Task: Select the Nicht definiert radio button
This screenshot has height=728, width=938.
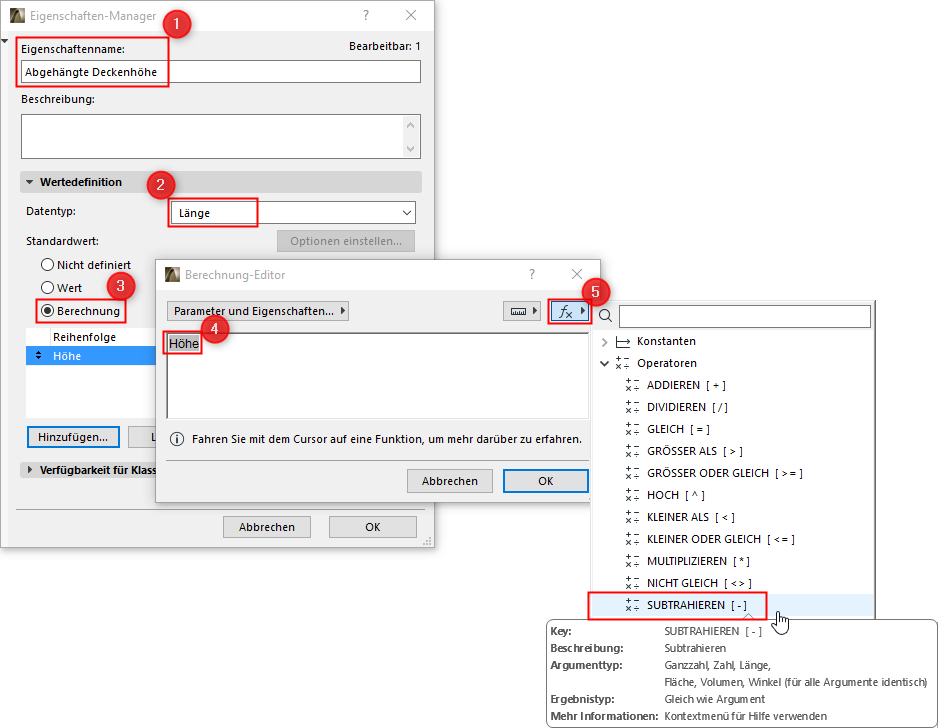Action: tap(47, 264)
